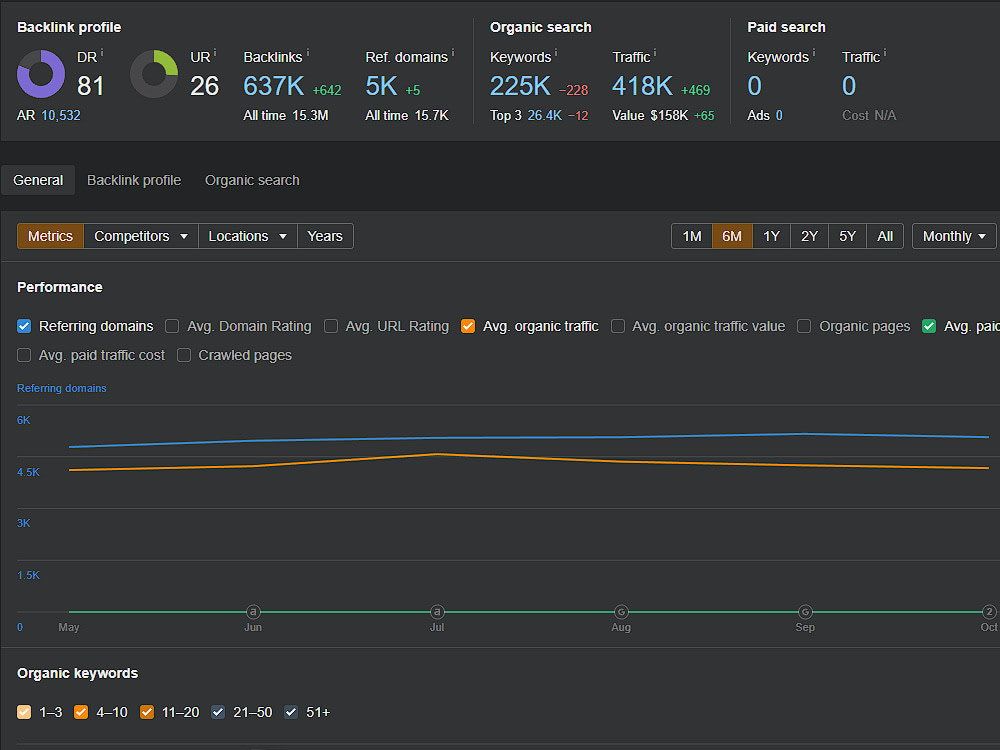The width and height of the screenshot is (1000, 750).
Task: Click the Oct marker numbered 2
Action: 989,612
